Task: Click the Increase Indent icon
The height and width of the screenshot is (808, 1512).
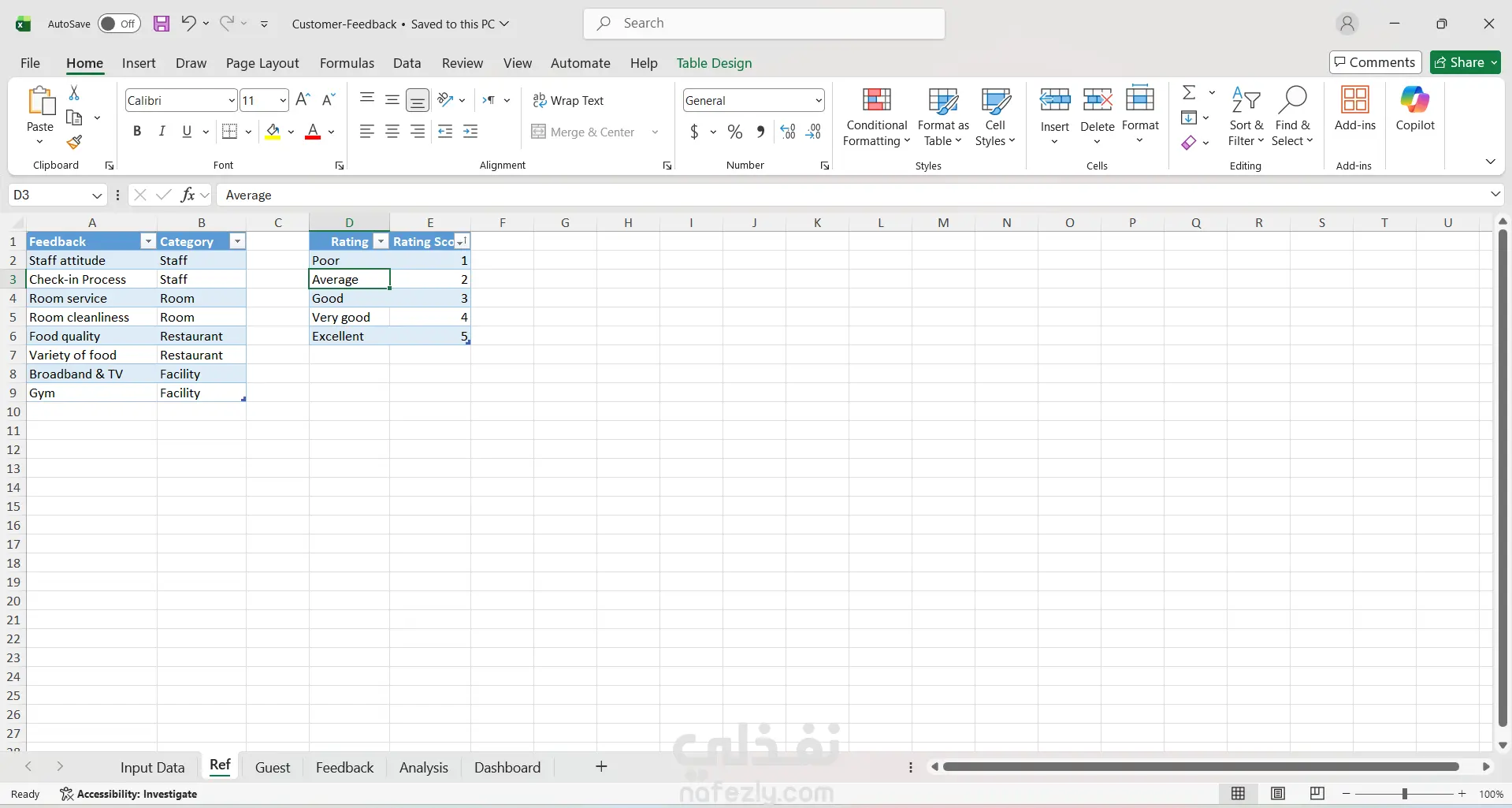Action: tap(470, 132)
